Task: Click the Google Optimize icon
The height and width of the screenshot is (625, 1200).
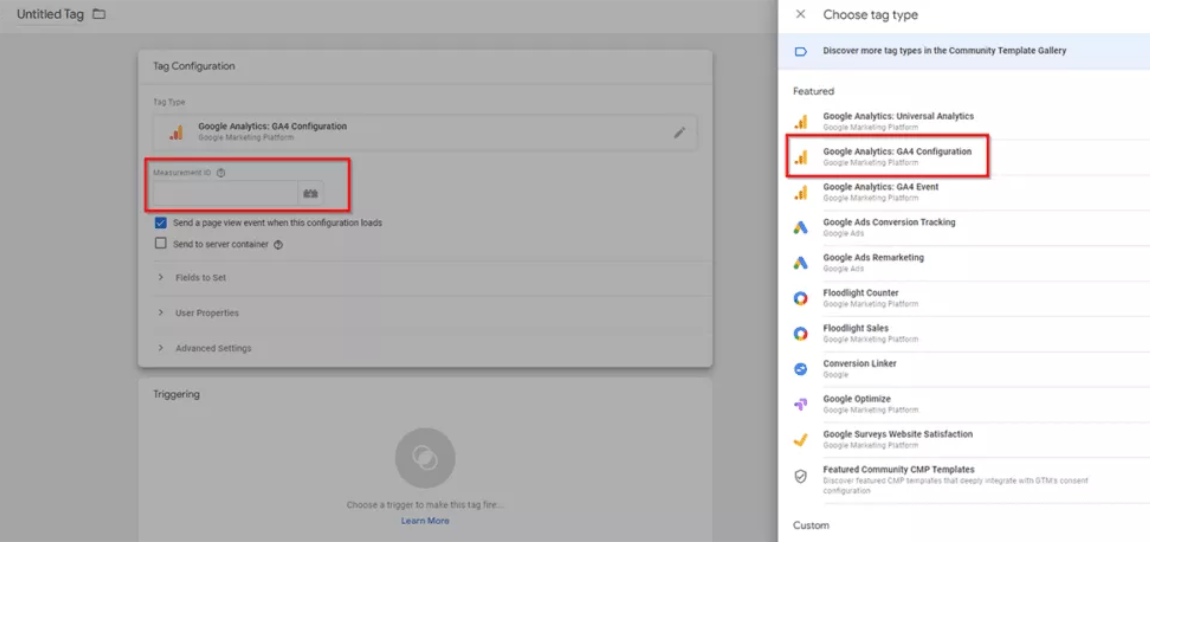Action: [800, 404]
